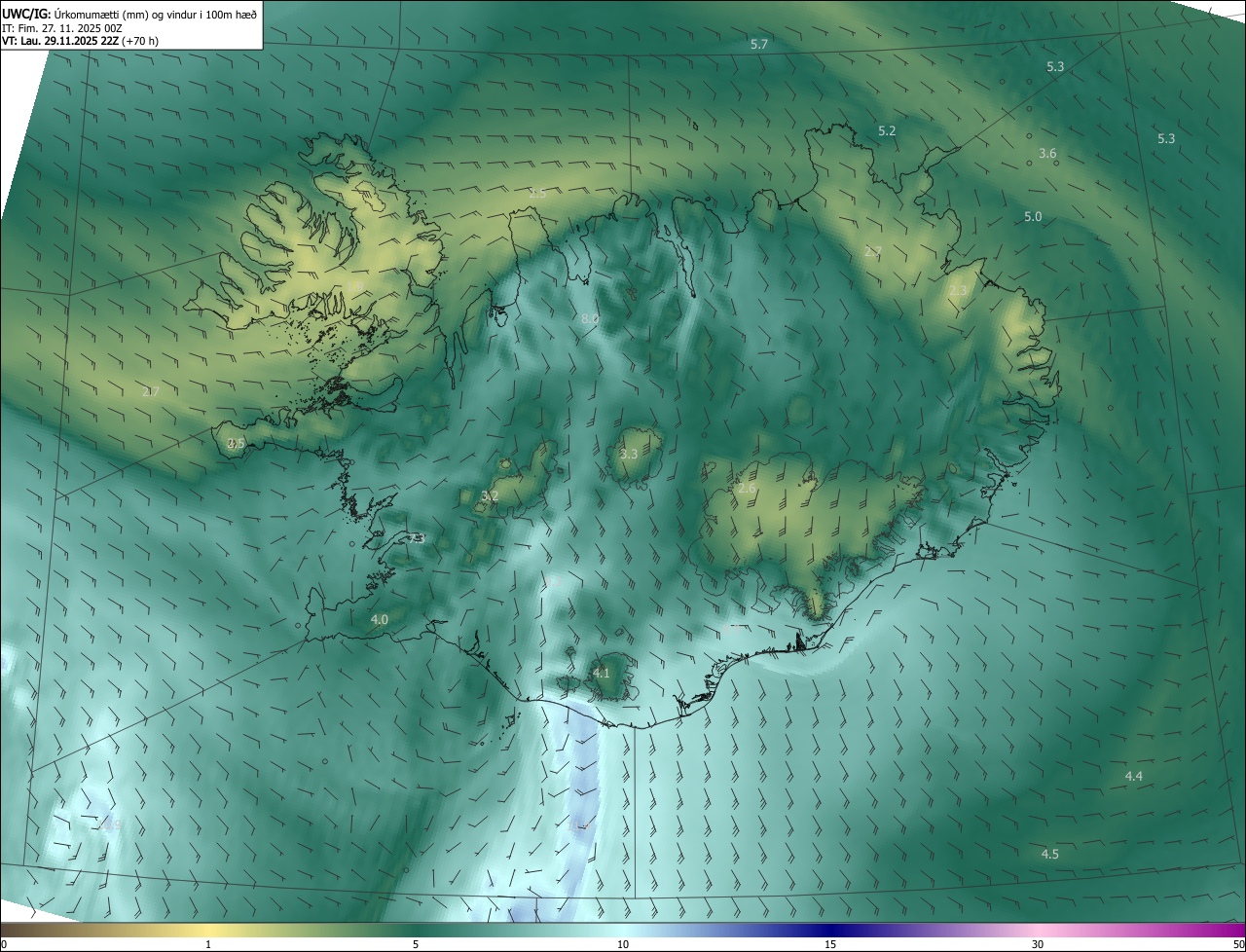This screenshot has width=1246, height=952.
Task: Click the 5.0 value label
Action: click(x=1033, y=217)
